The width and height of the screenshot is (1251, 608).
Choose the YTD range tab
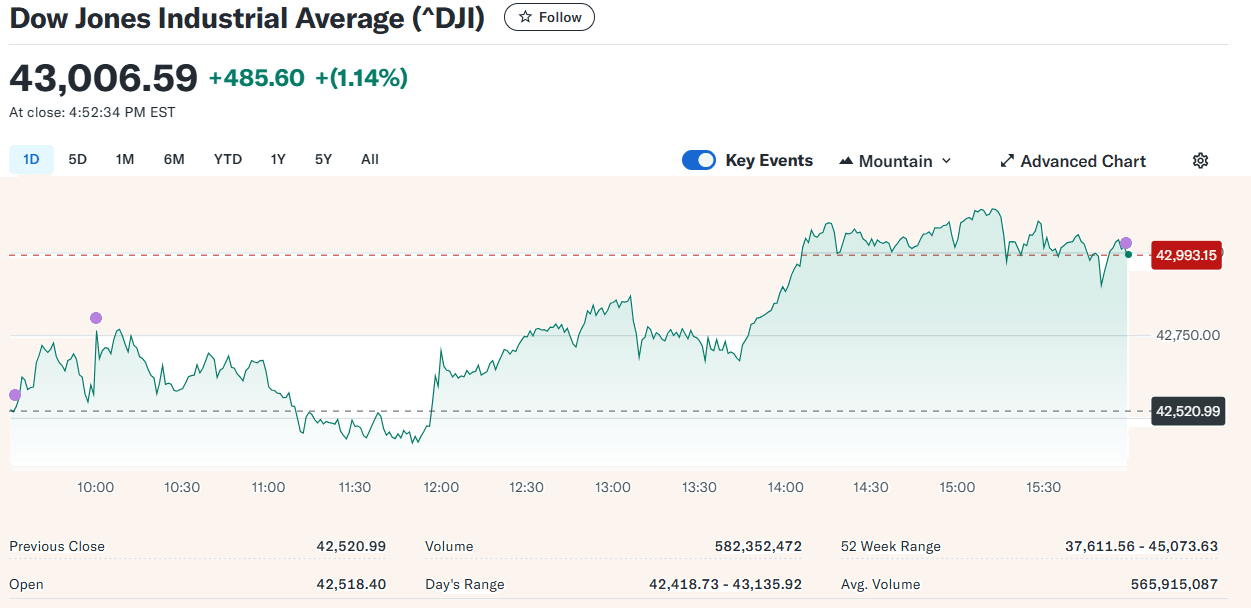(228, 159)
